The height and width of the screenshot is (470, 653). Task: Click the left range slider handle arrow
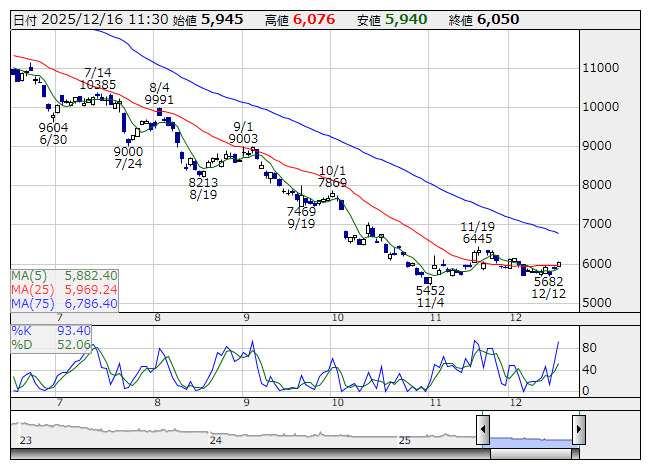(483, 429)
